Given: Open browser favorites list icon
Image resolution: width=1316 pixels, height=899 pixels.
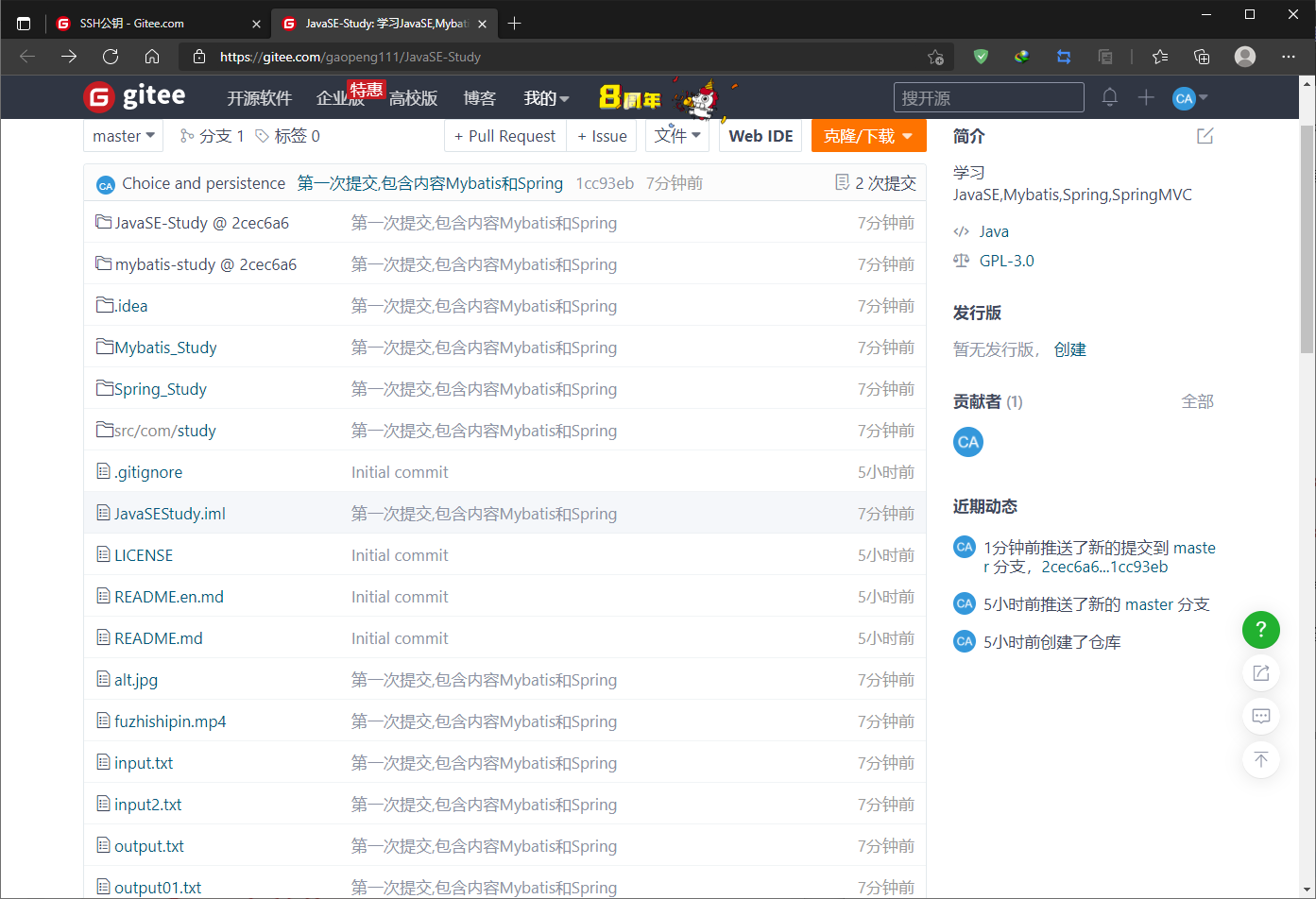Looking at the screenshot, I should [1160, 57].
